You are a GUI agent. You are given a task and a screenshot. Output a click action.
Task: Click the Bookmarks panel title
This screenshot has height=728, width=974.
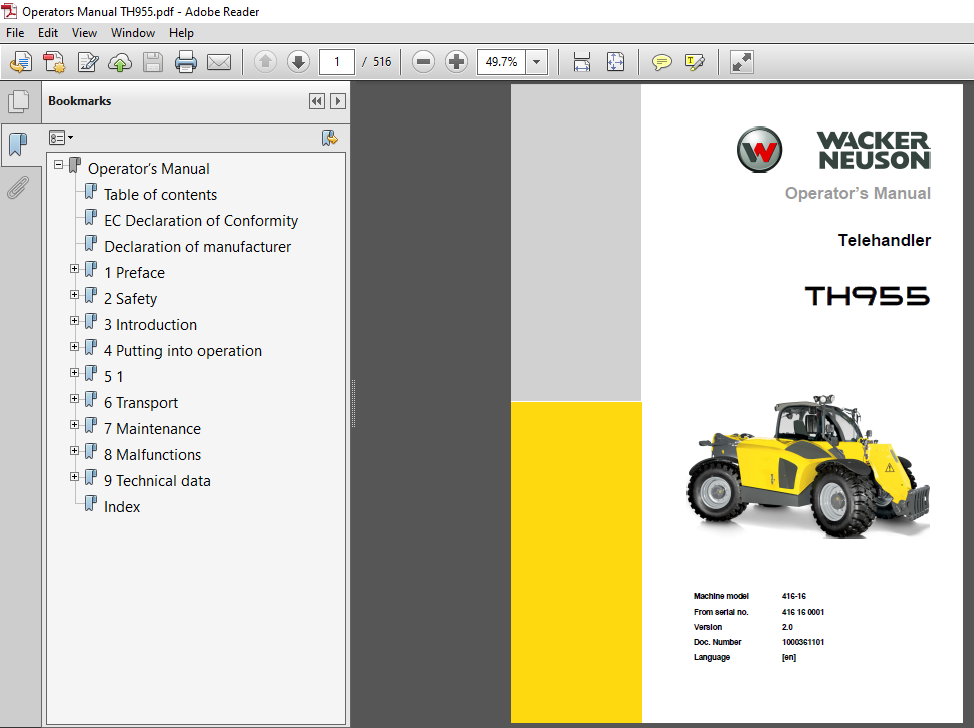pyautogui.click(x=80, y=101)
